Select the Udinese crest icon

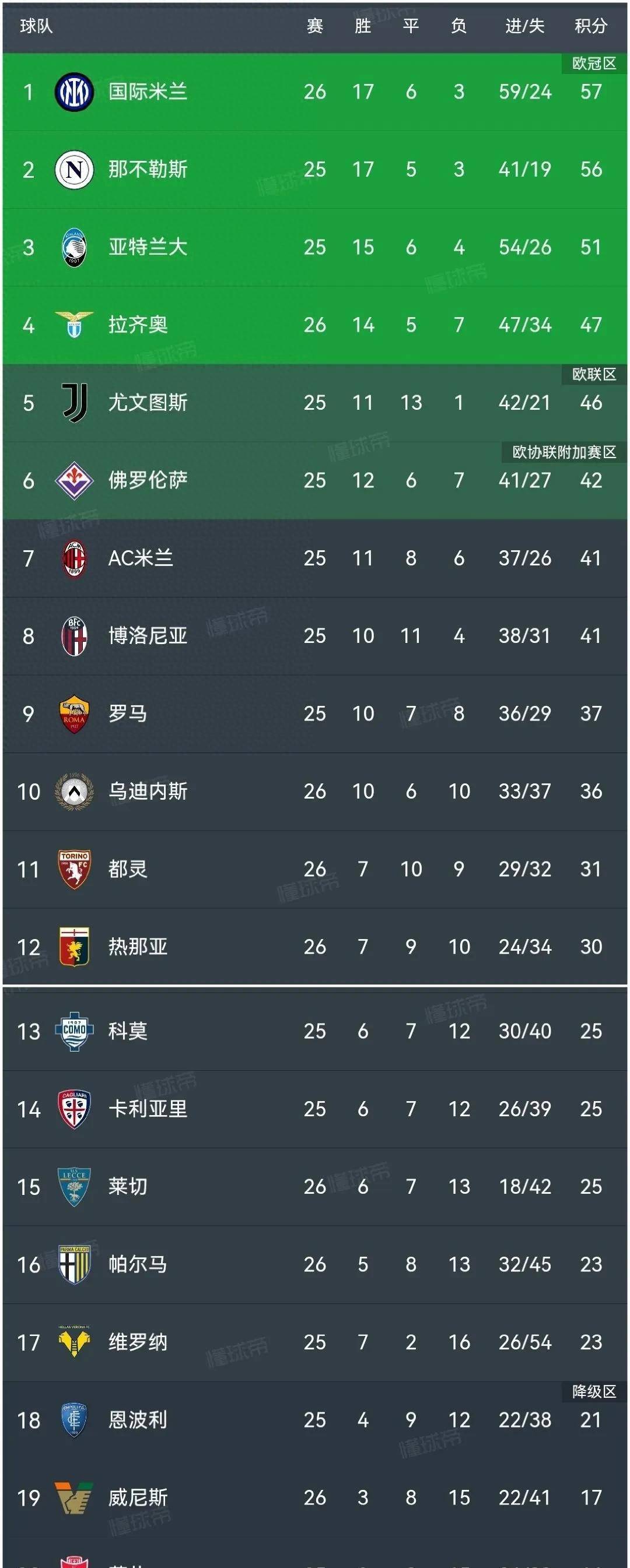tap(74, 792)
